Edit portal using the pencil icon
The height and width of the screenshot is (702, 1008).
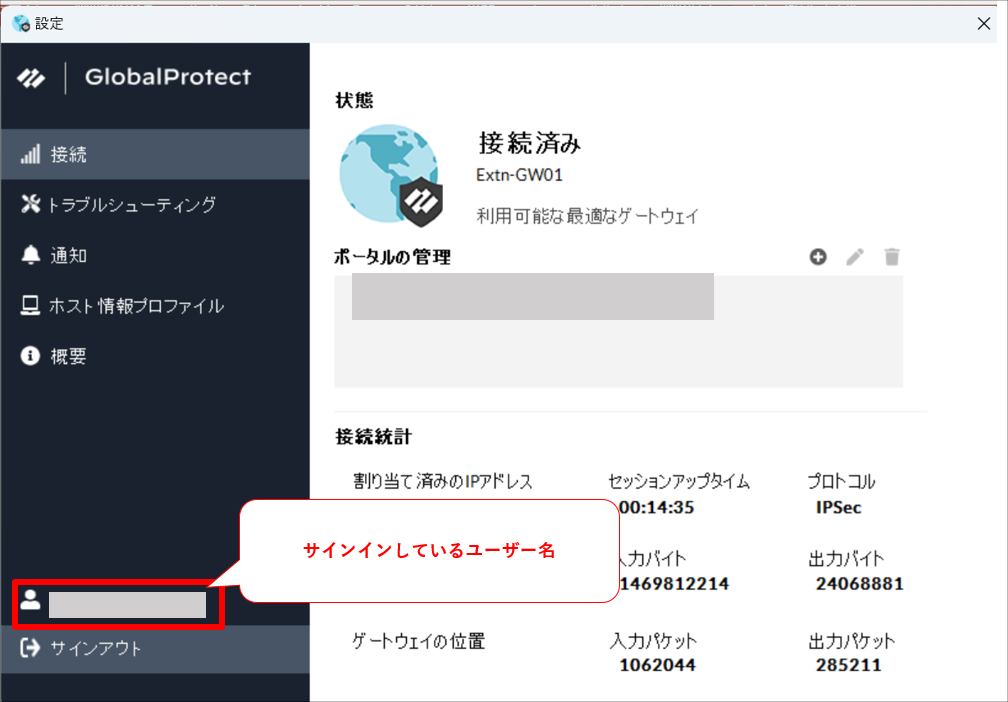click(x=854, y=257)
